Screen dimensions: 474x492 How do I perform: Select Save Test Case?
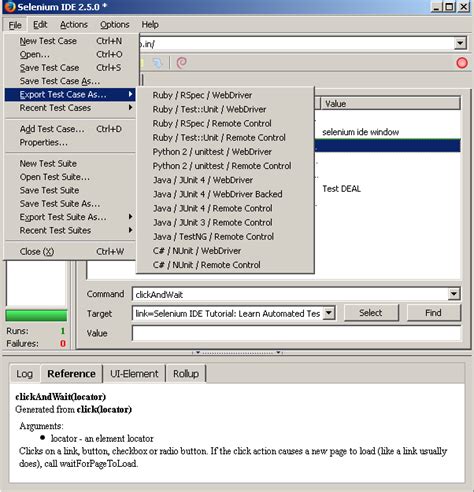[70, 68]
